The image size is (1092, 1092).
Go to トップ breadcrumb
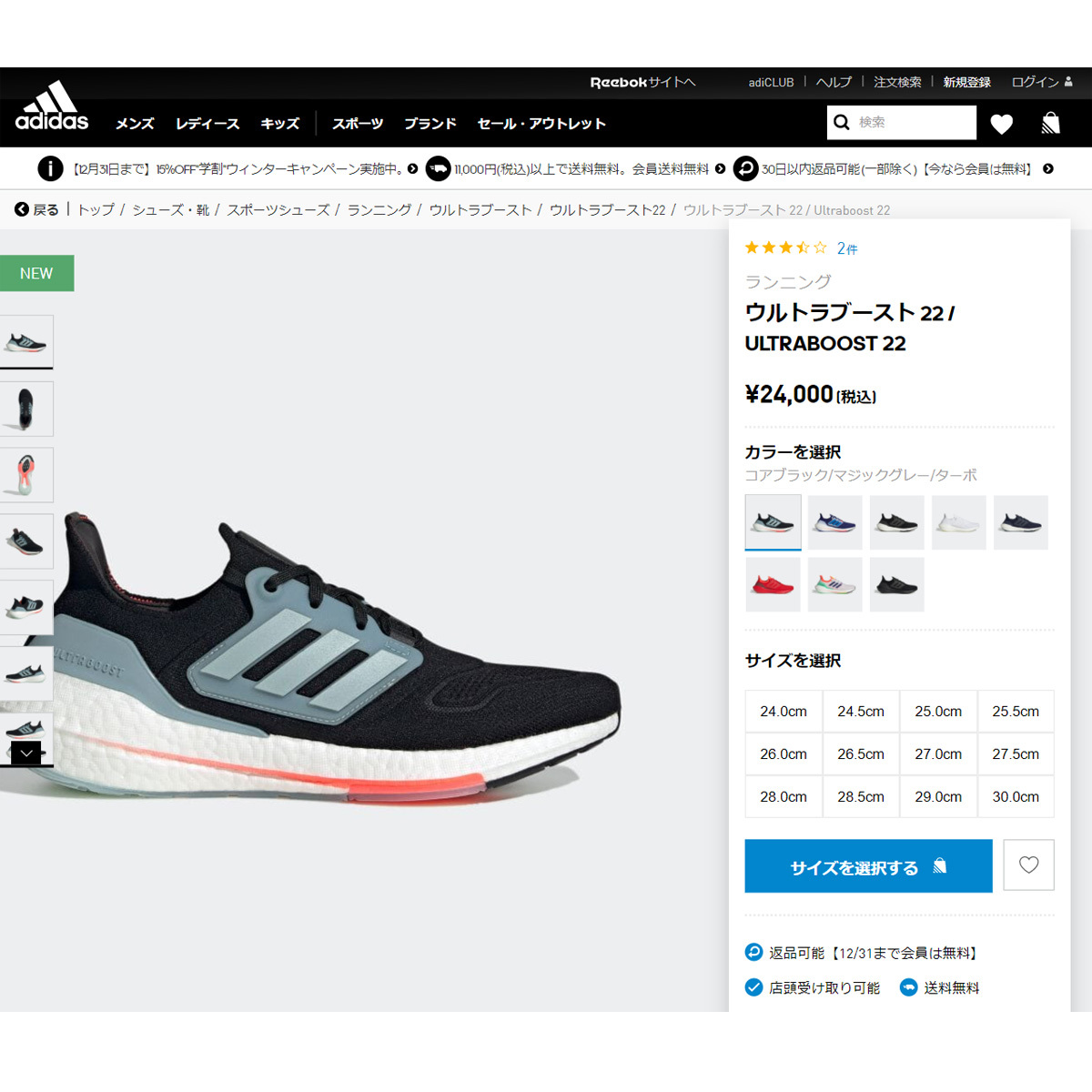96,210
